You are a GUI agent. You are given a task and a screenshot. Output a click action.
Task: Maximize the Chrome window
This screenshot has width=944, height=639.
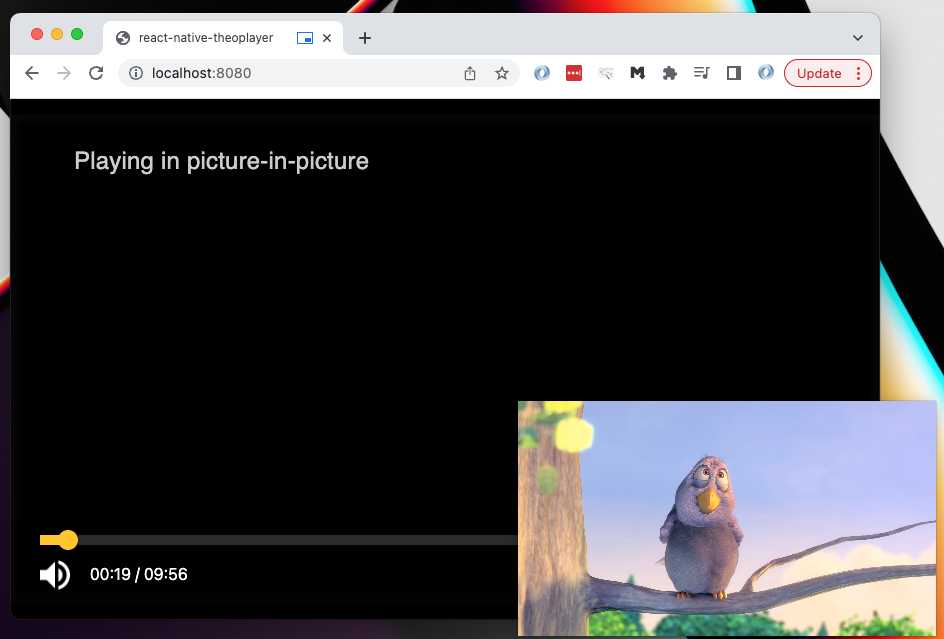[77, 34]
